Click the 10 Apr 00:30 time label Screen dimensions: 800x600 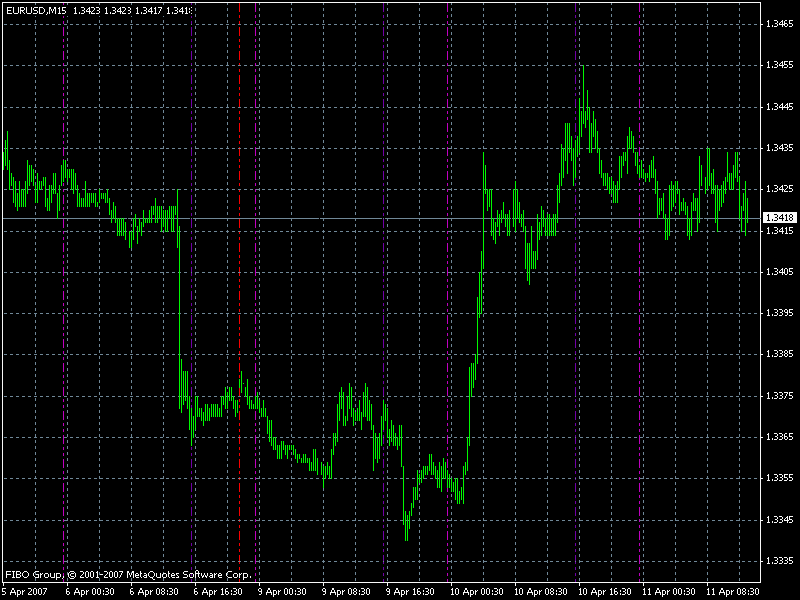pyautogui.click(x=477, y=592)
